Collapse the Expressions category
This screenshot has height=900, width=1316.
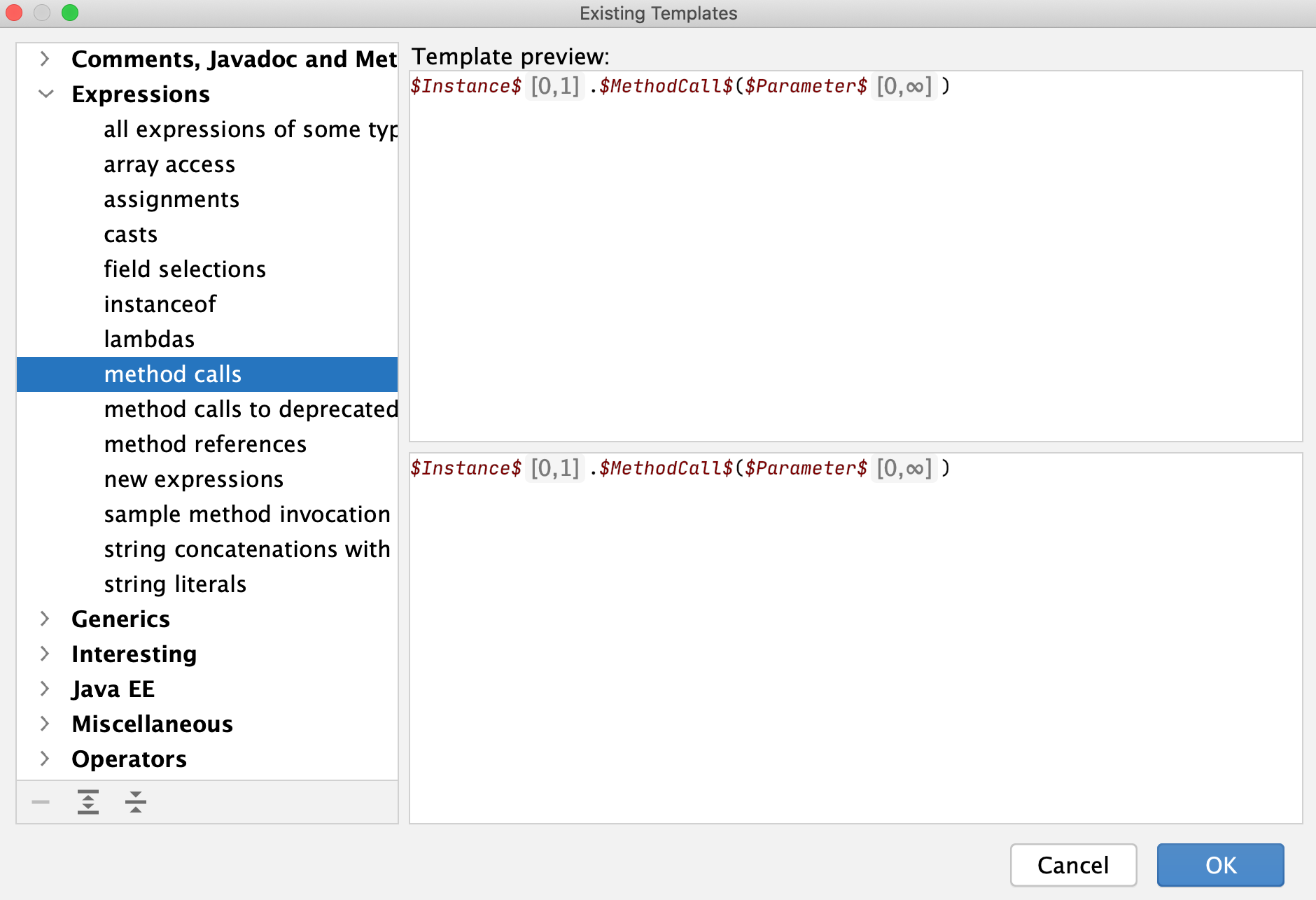point(45,94)
